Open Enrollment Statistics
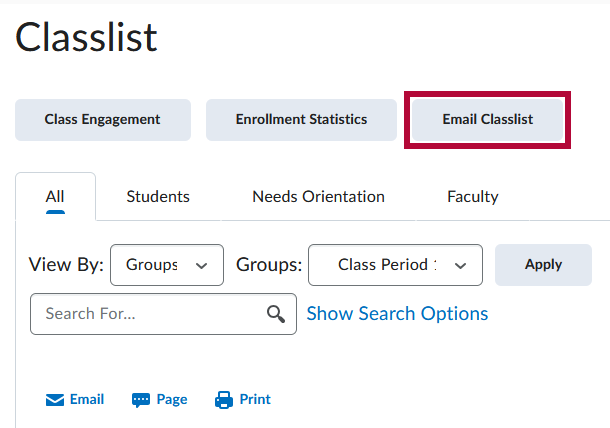 [x=301, y=120]
